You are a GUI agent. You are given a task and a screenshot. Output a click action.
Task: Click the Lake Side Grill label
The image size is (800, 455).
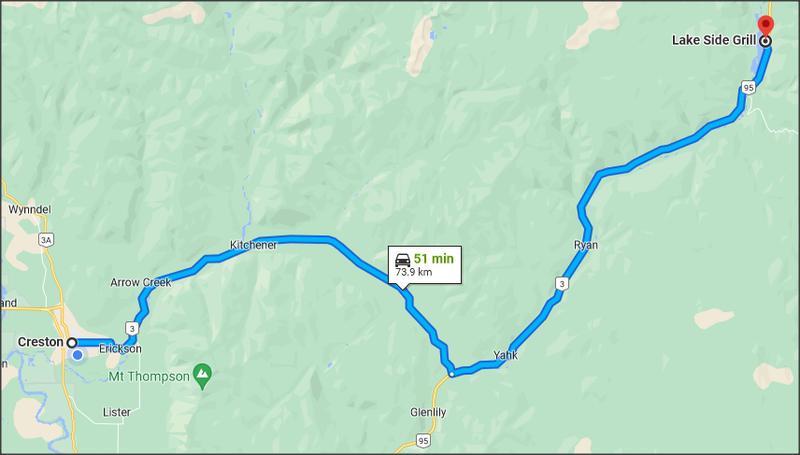713,40
